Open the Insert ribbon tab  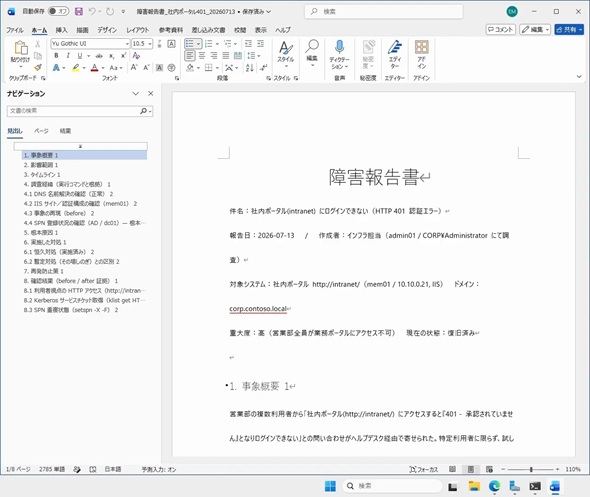coord(61,30)
